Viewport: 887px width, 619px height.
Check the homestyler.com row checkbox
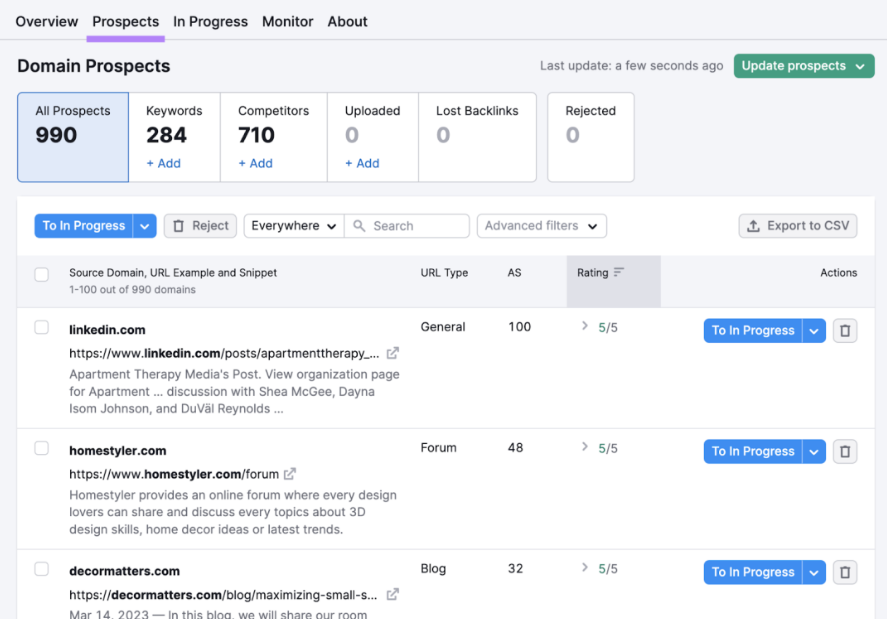(41, 448)
